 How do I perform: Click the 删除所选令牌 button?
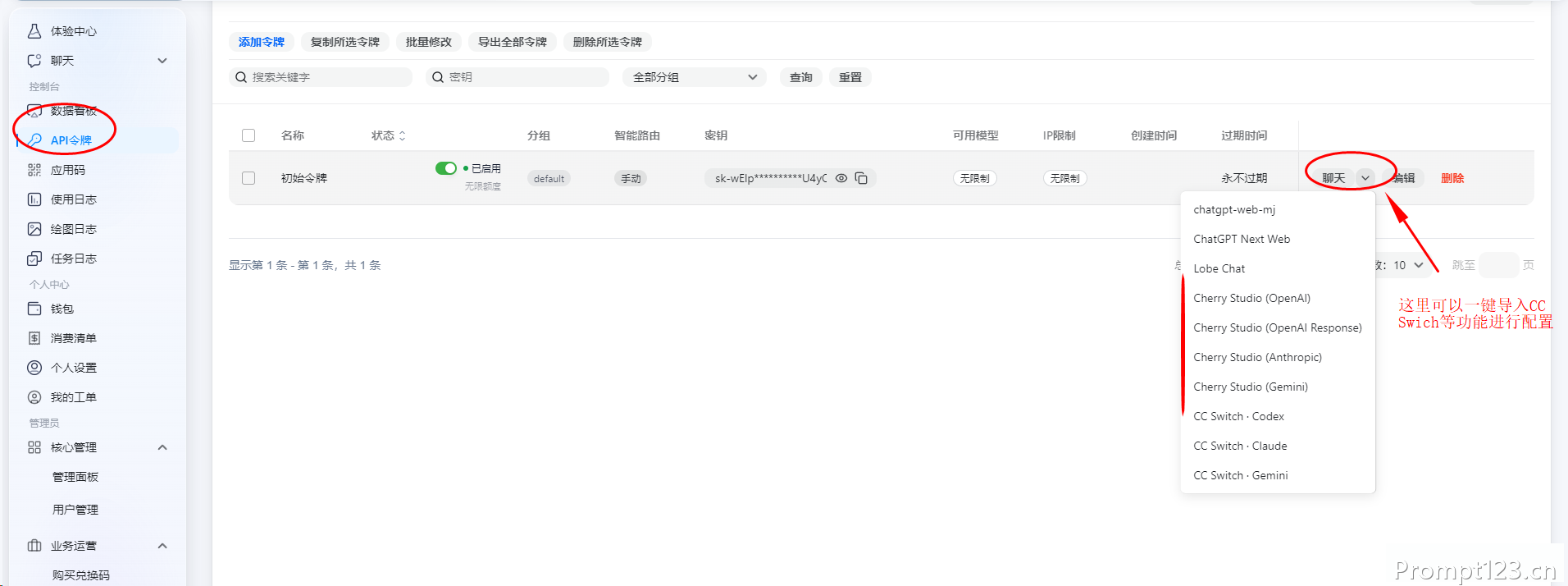point(608,42)
